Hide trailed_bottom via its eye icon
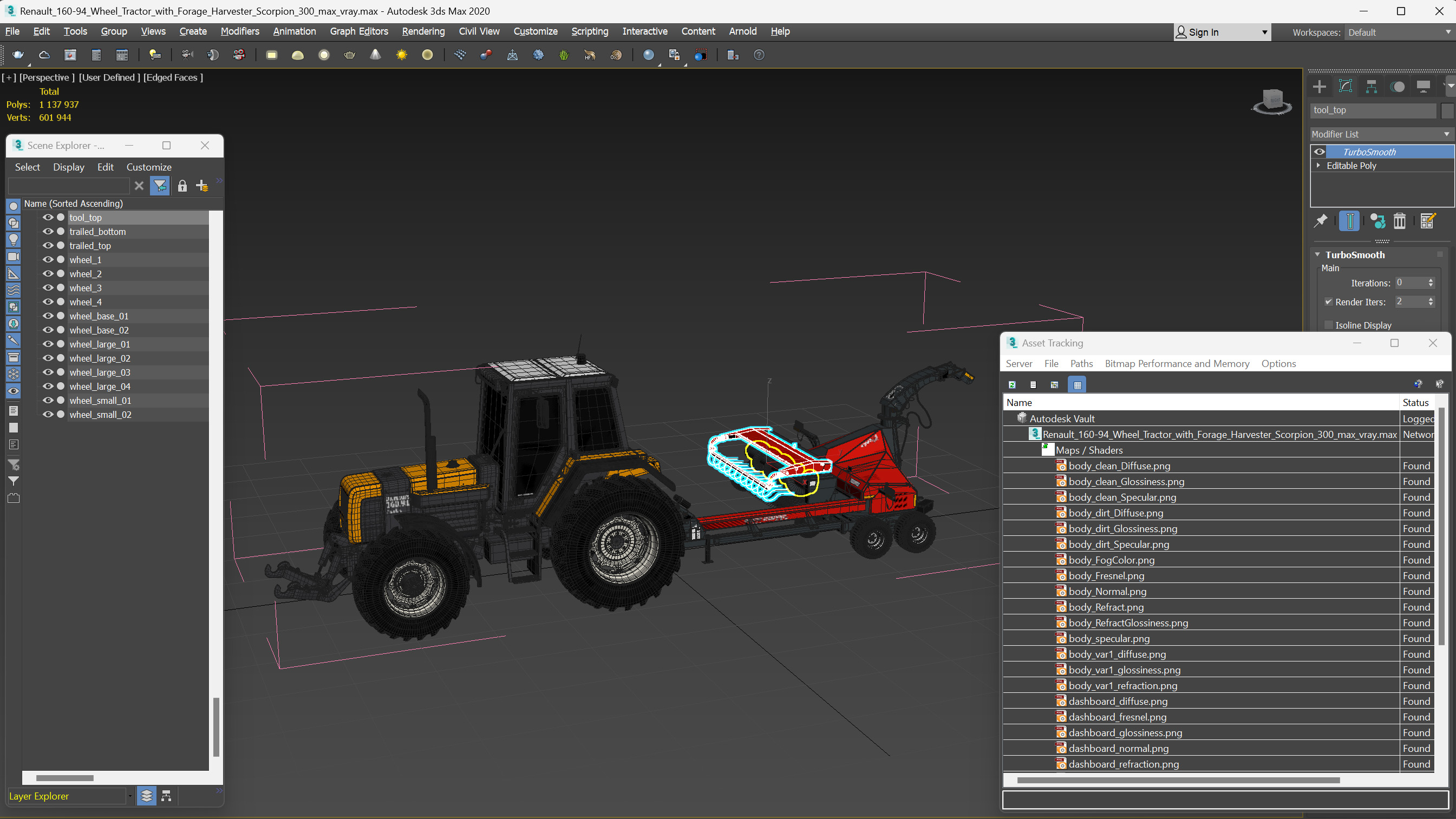 [48, 232]
